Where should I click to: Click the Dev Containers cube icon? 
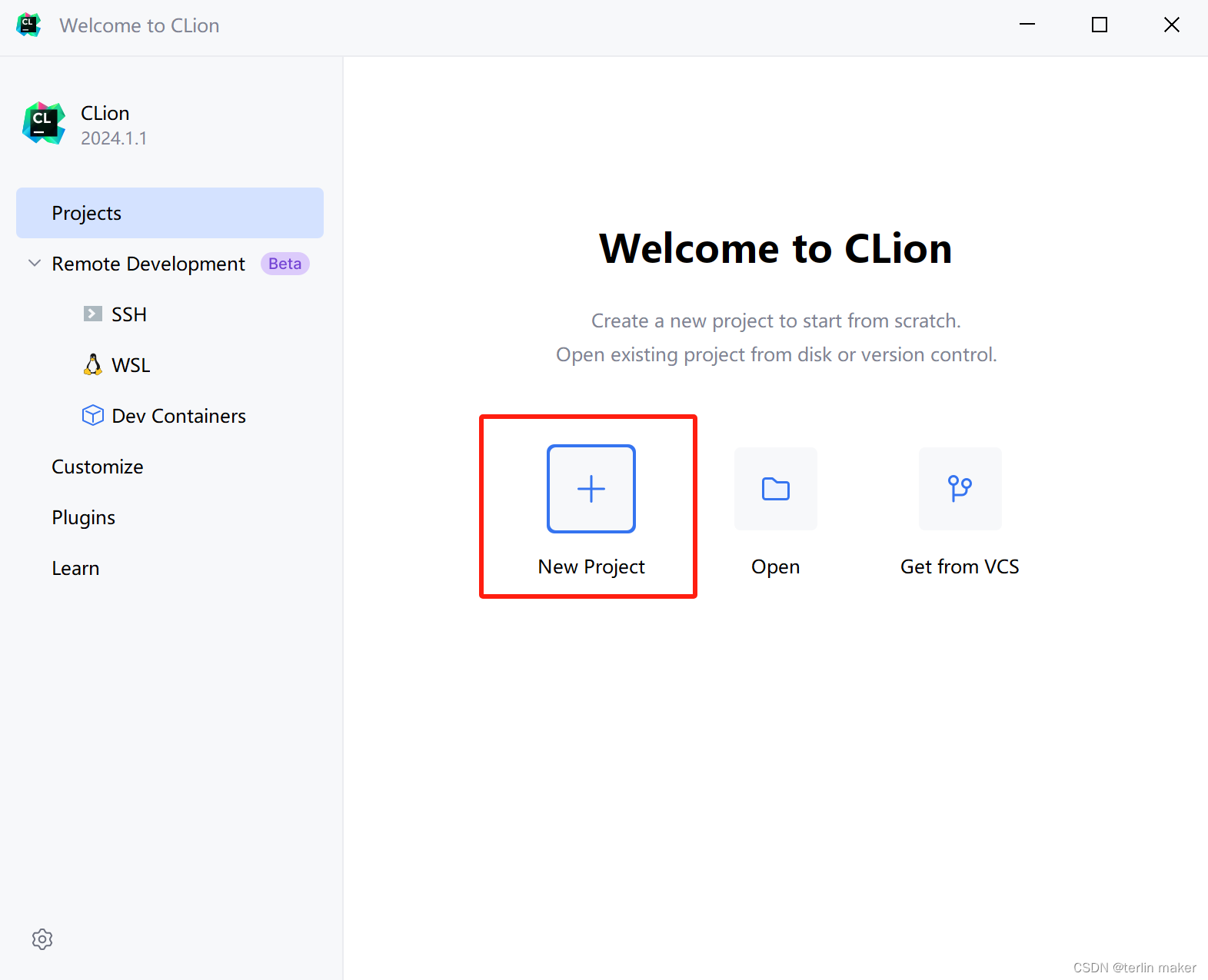(x=93, y=415)
